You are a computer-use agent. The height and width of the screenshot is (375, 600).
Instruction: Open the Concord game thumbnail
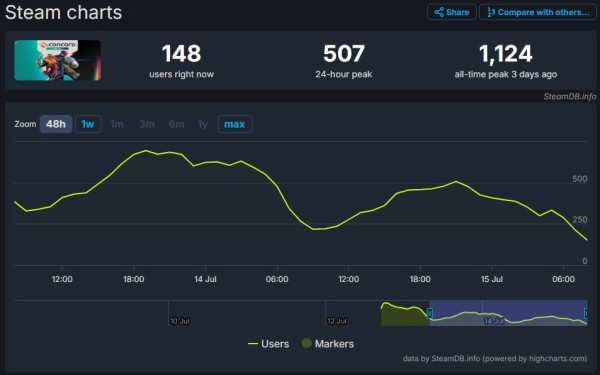click(58, 60)
